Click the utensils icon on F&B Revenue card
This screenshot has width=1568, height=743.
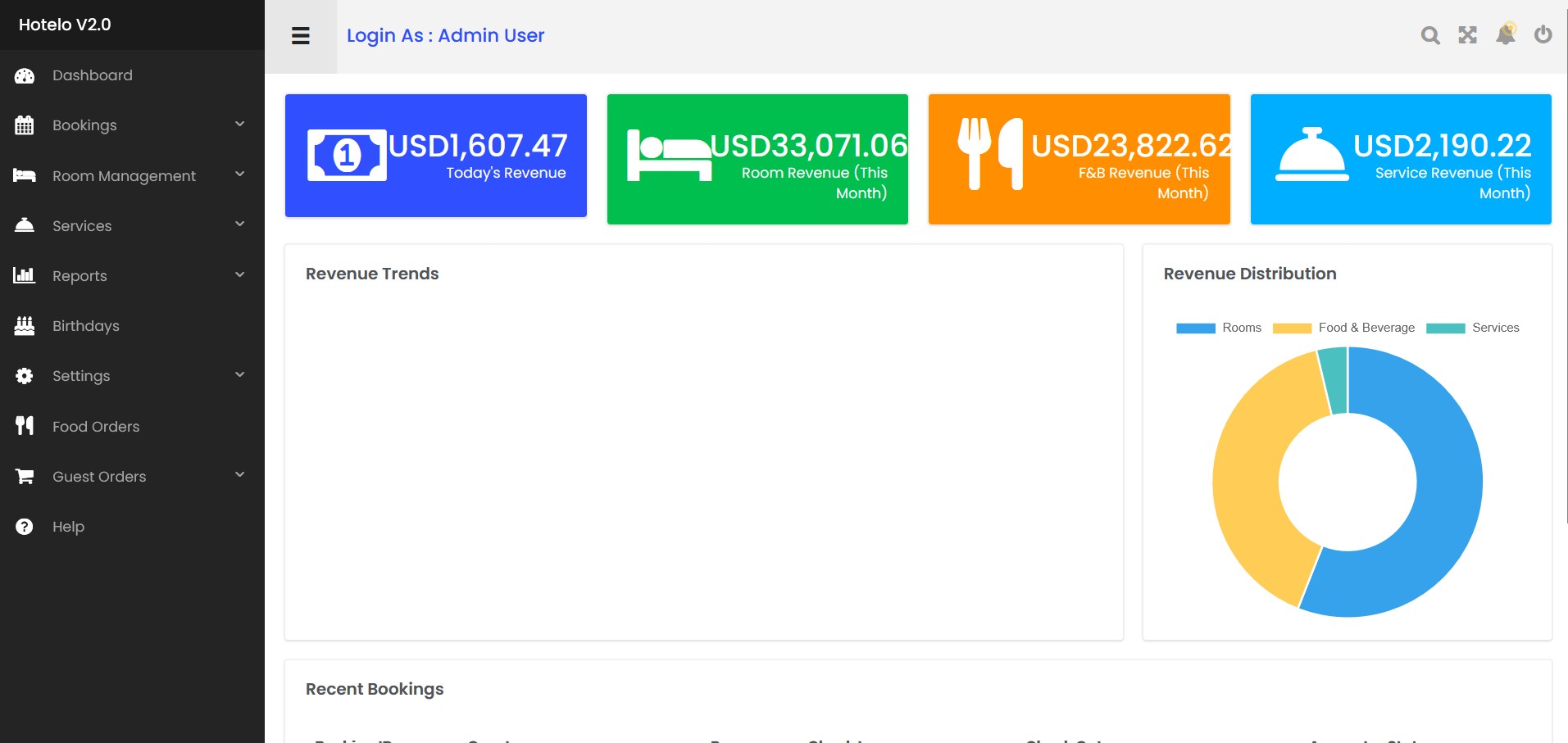[991, 154]
